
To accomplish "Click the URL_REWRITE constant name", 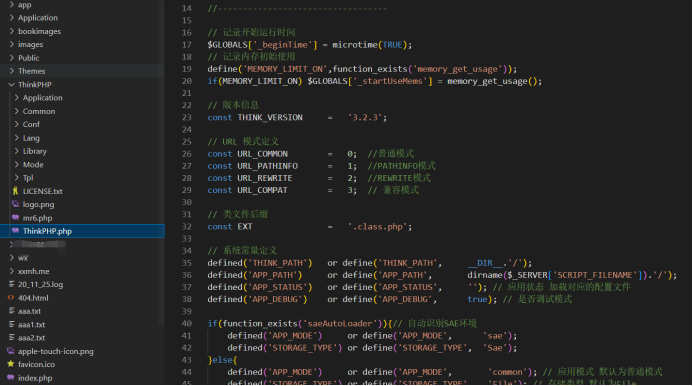I will (x=265, y=178).
